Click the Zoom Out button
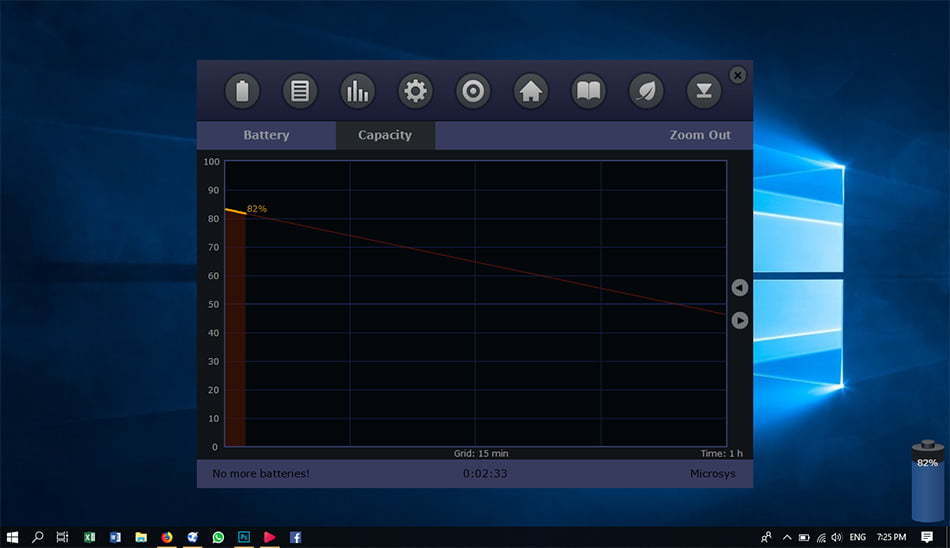950x548 pixels. point(700,135)
